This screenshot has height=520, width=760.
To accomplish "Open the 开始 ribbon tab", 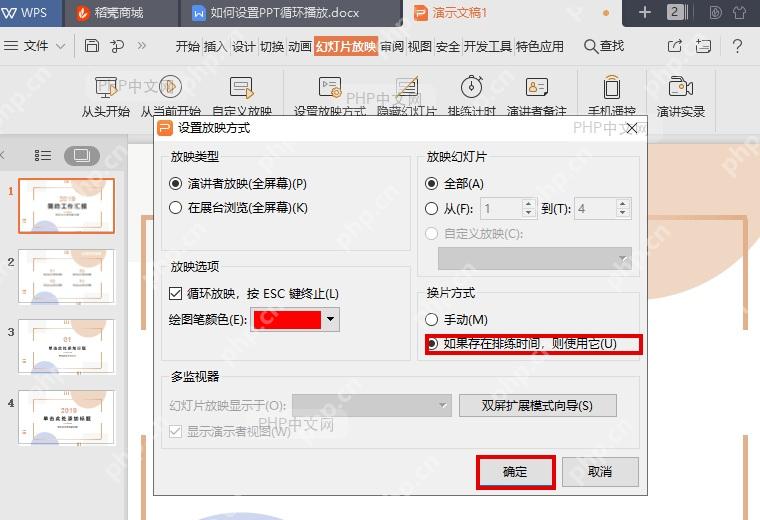I will pos(187,47).
